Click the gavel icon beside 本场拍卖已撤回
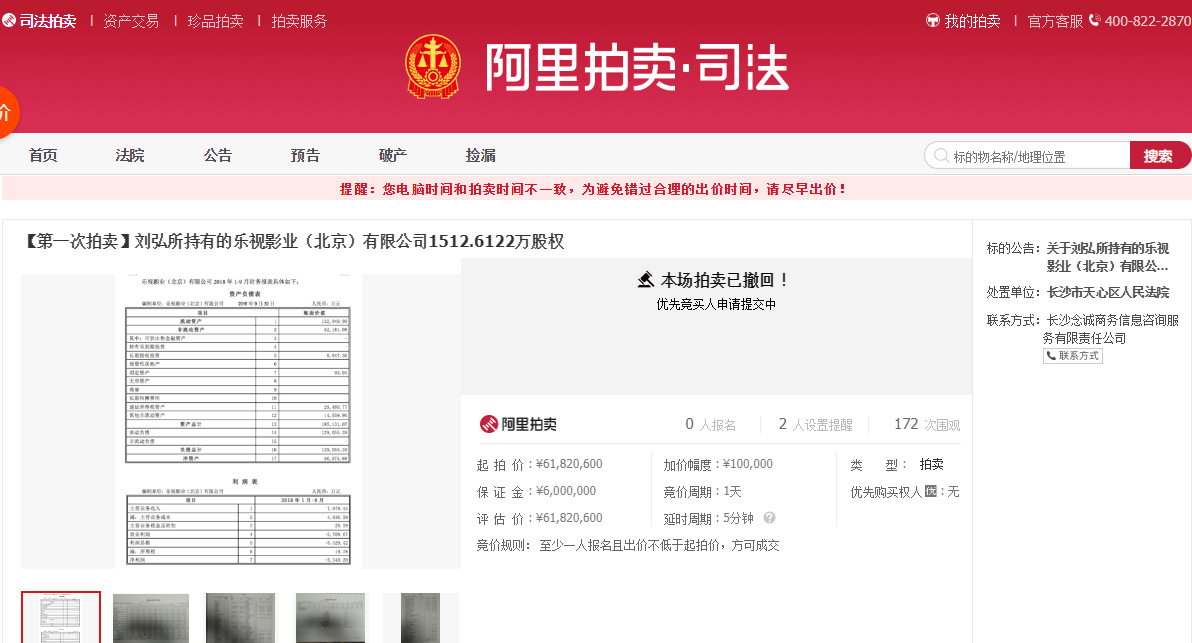The height and width of the screenshot is (643, 1192). [645, 280]
